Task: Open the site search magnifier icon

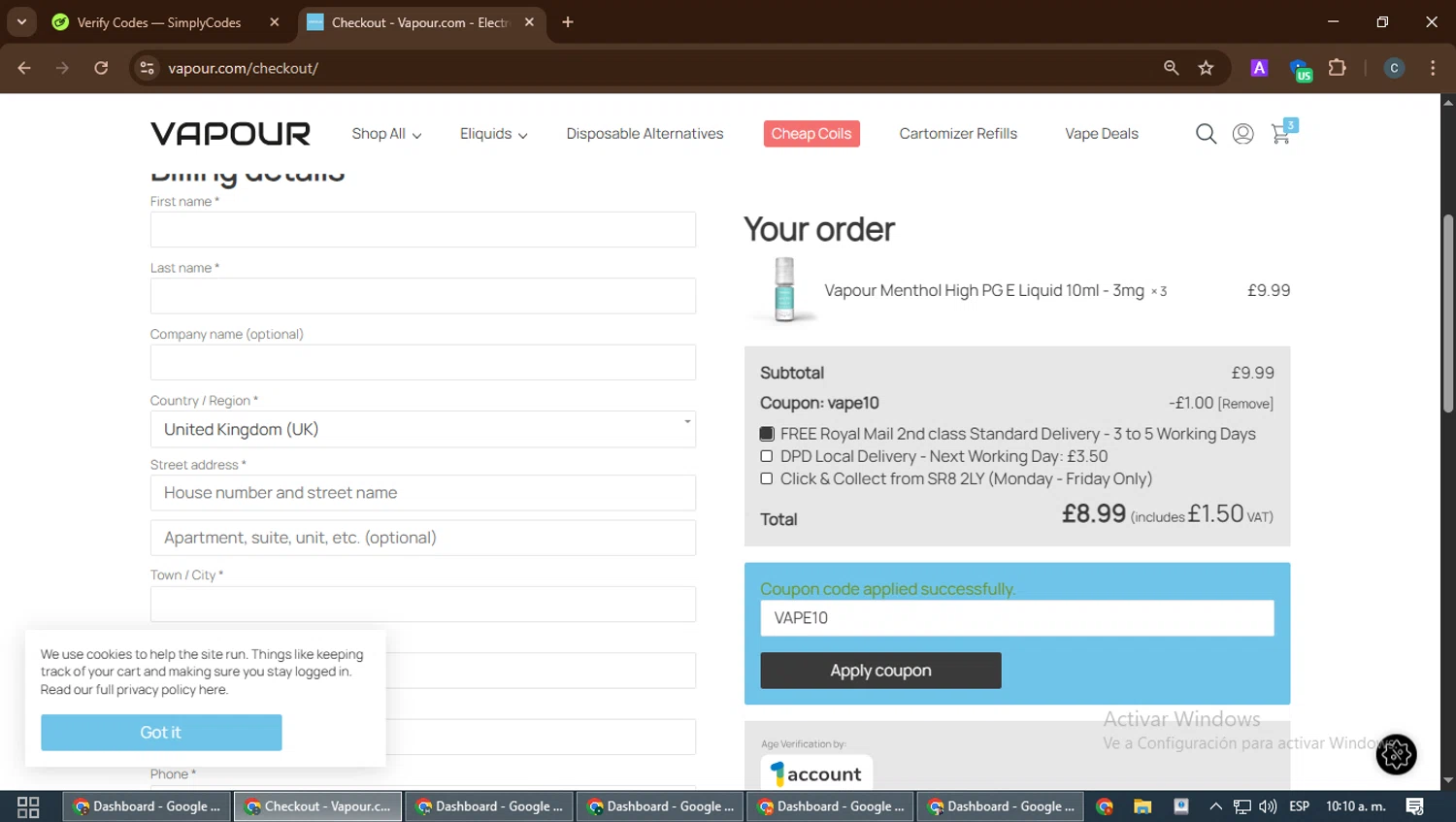Action: tap(1206, 134)
